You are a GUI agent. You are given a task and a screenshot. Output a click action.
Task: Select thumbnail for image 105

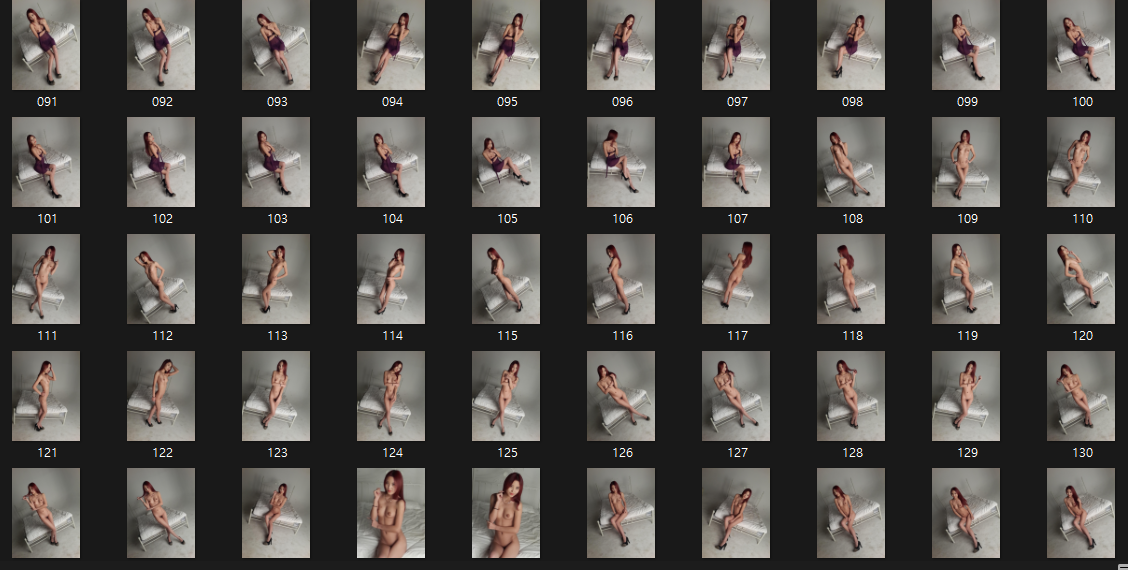pyautogui.click(x=506, y=162)
